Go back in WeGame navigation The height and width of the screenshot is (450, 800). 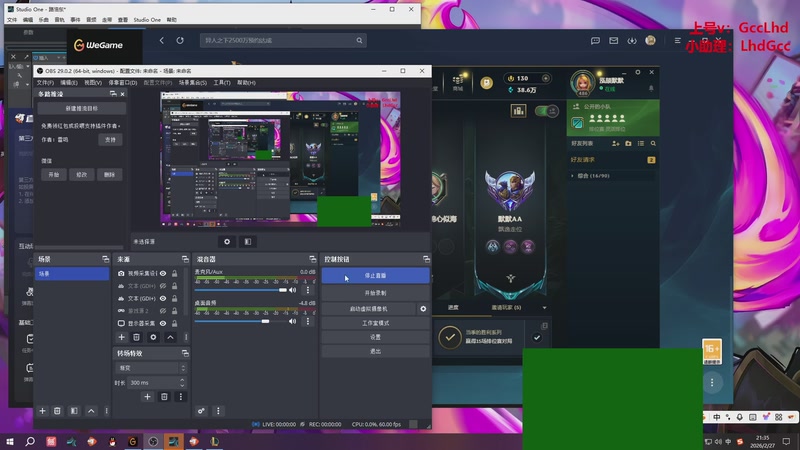tap(161, 40)
